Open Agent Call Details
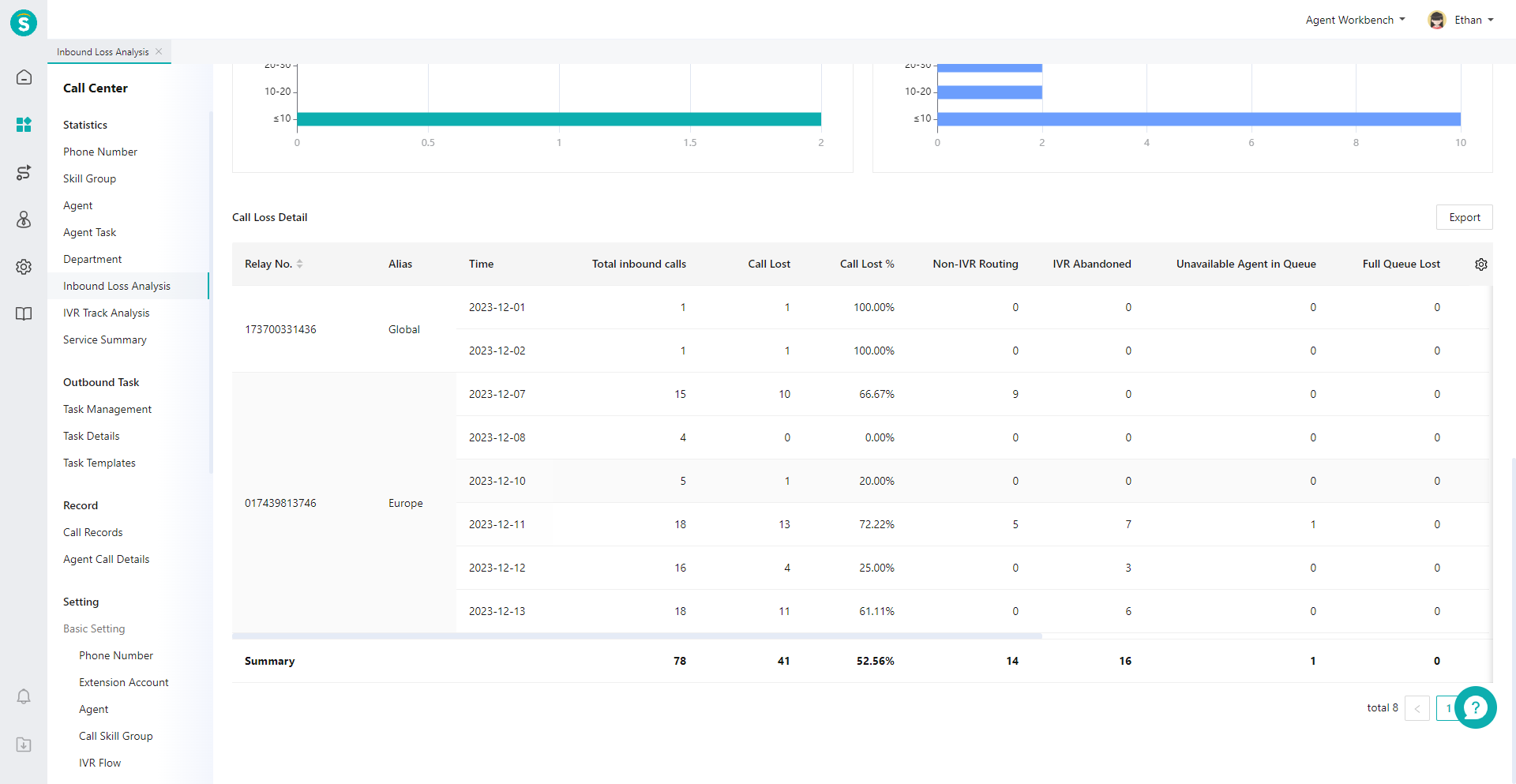 click(106, 559)
